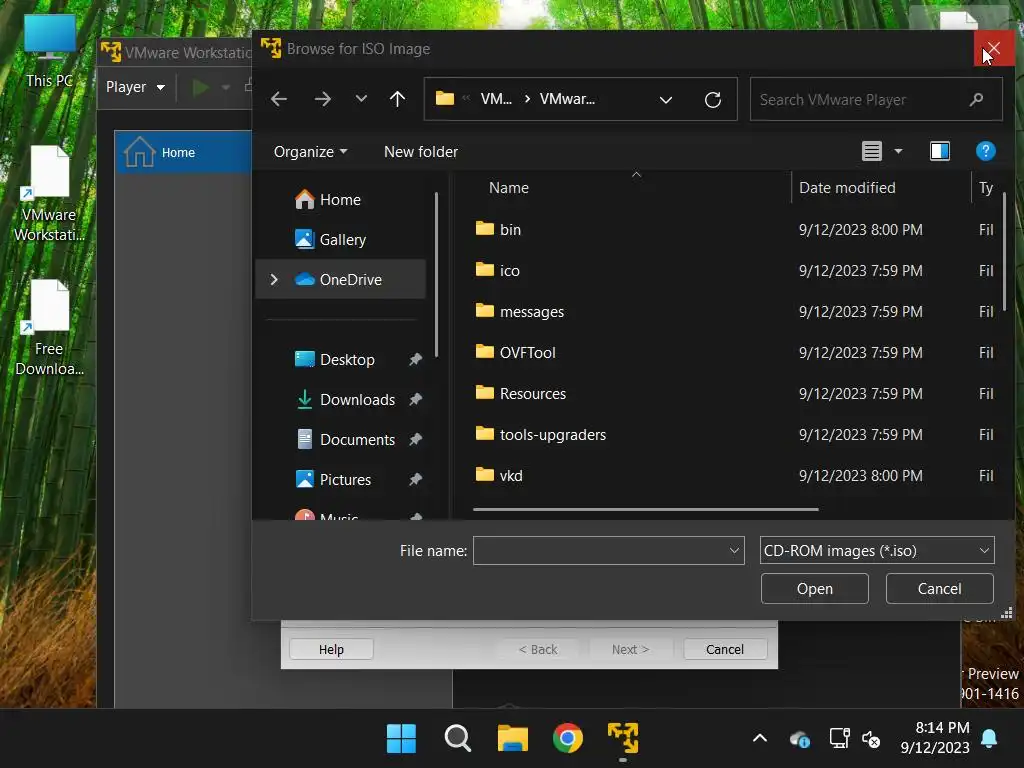Viewport: 1024px width, 768px height.
Task: Create a New folder
Action: pyautogui.click(x=421, y=152)
